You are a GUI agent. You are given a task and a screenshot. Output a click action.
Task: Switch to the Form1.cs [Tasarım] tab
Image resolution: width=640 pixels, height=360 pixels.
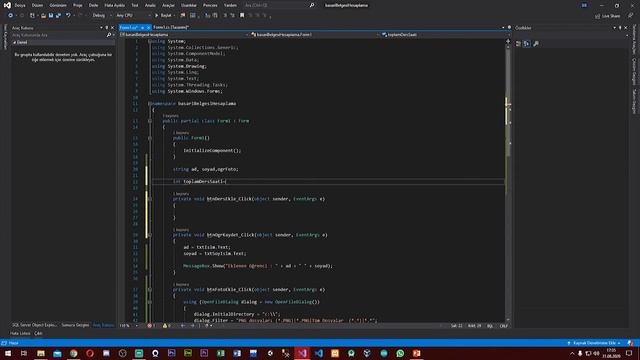click(x=171, y=27)
